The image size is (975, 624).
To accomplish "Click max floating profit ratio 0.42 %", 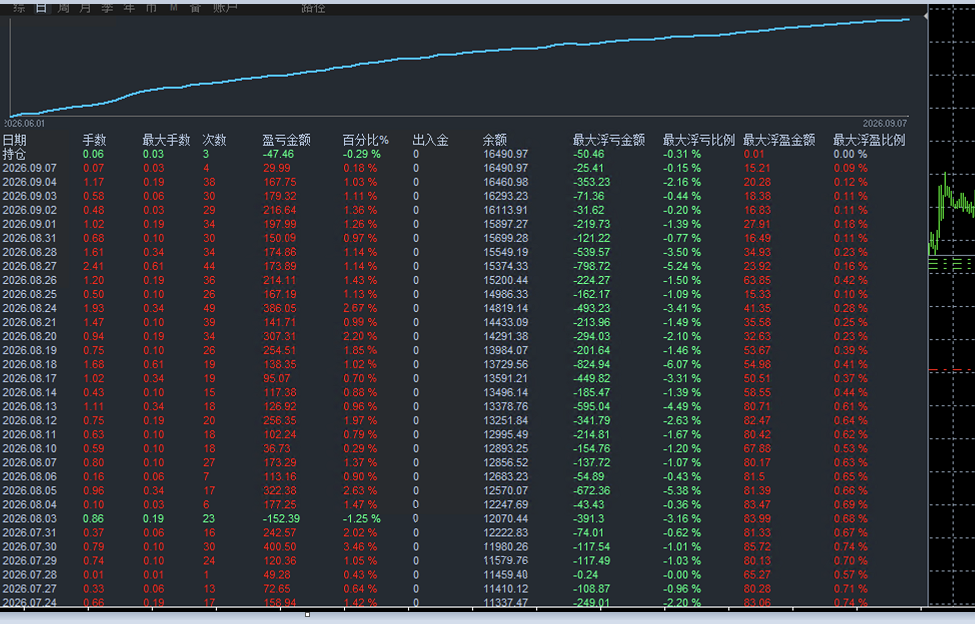I will pyautogui.click(x=851, y=280).
